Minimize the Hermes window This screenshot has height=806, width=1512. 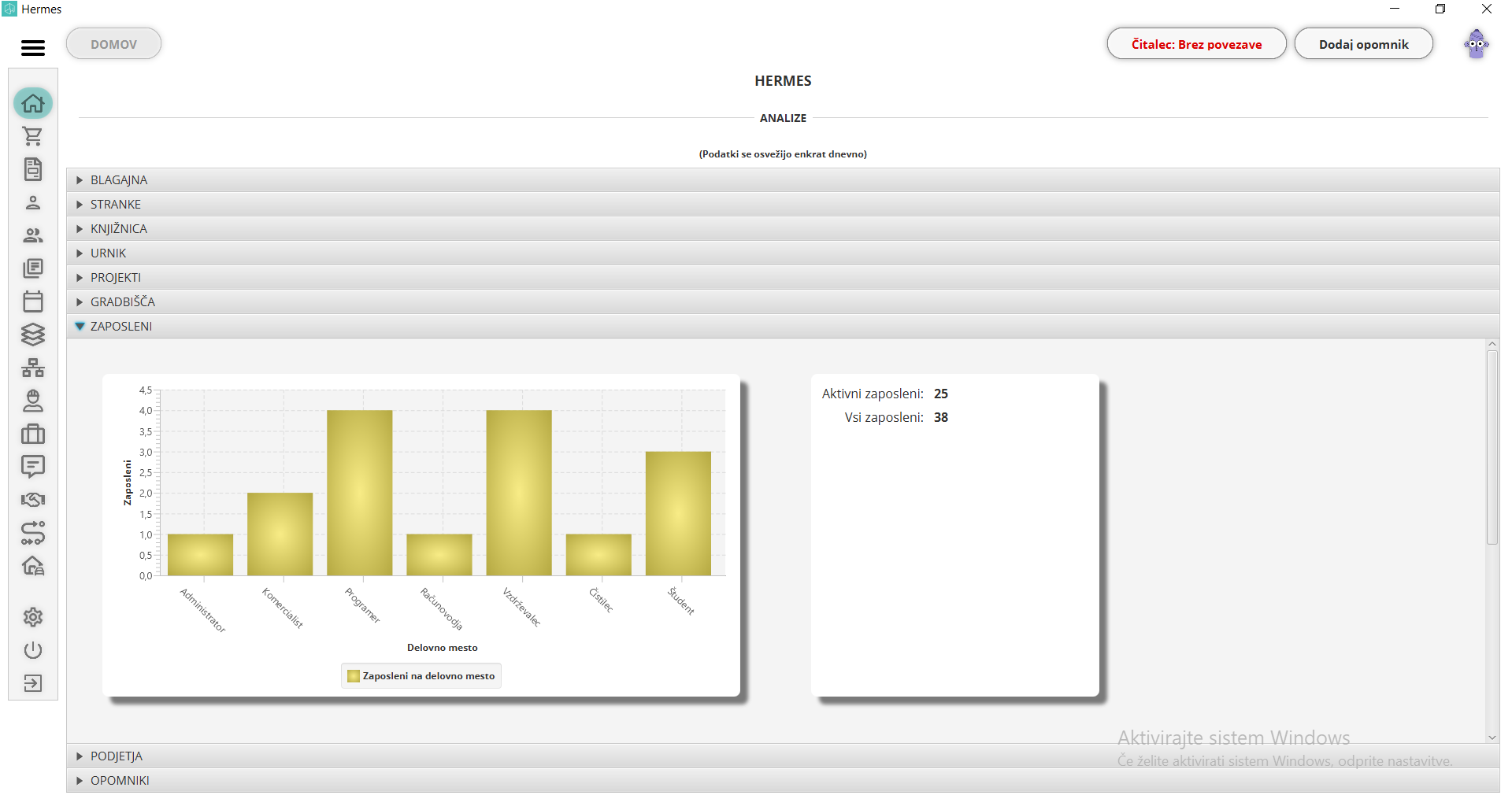click(1395, 9)
